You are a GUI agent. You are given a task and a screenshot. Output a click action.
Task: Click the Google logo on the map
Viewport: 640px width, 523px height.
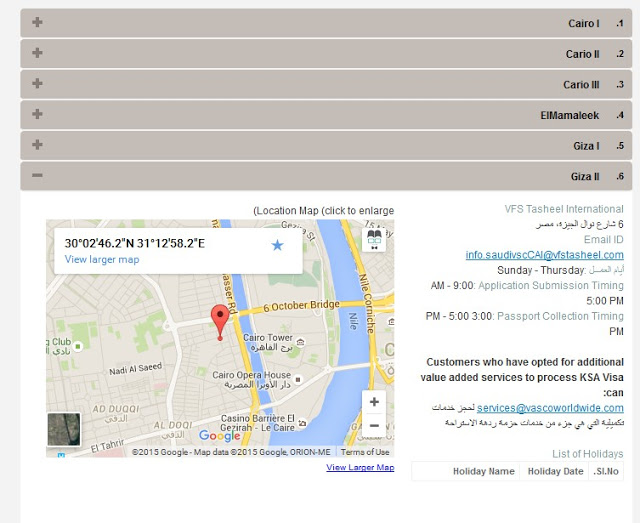pyautogui.click(x=219, y=436)
